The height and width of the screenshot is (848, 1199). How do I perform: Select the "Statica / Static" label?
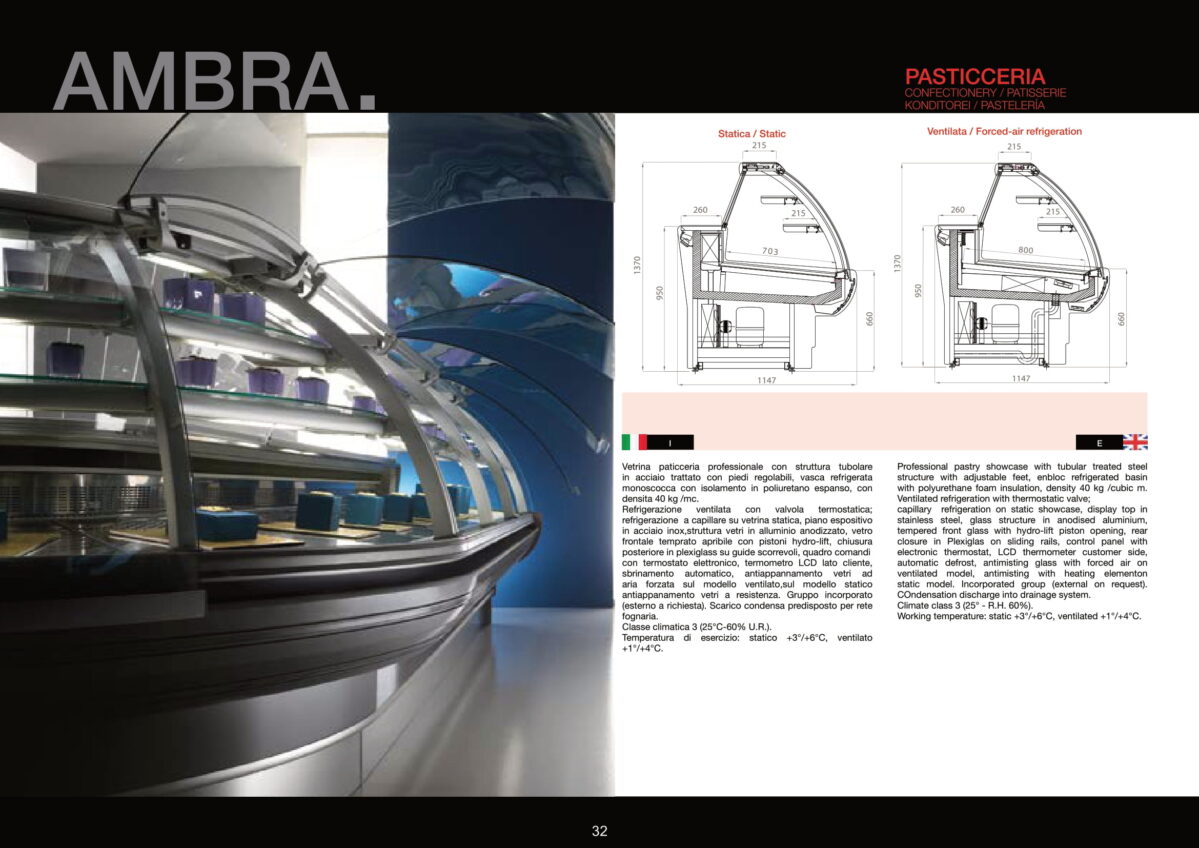[x=751, y=134]
